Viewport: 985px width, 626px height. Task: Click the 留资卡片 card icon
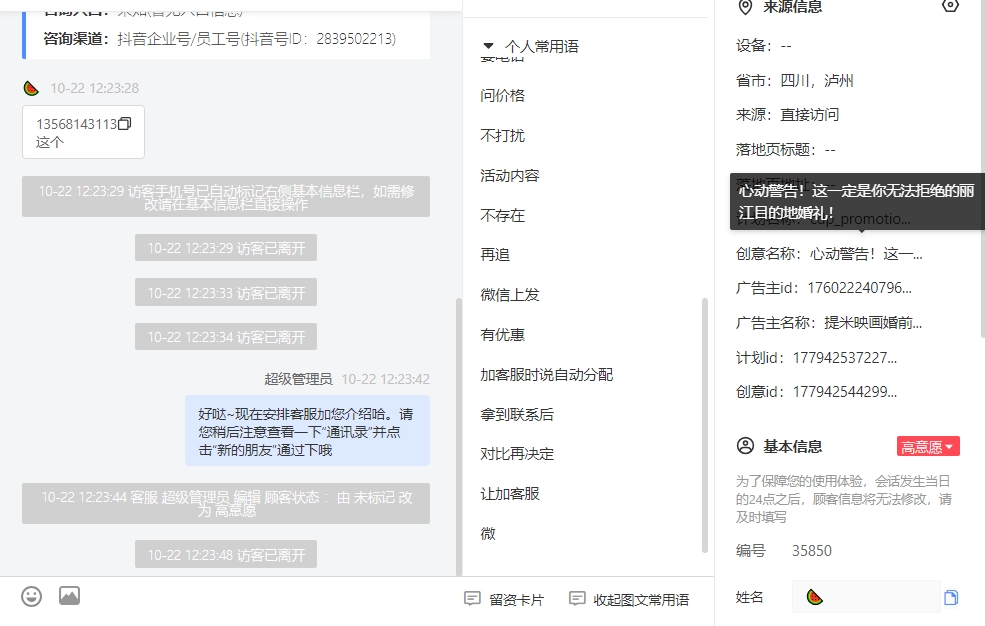[472, 598]
